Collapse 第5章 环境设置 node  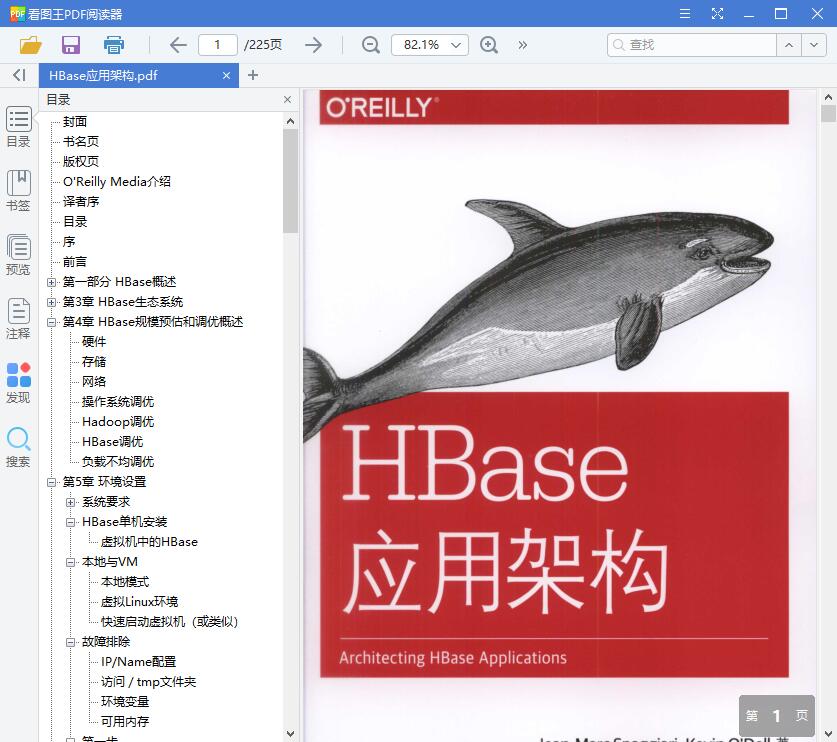click(51, 483)
